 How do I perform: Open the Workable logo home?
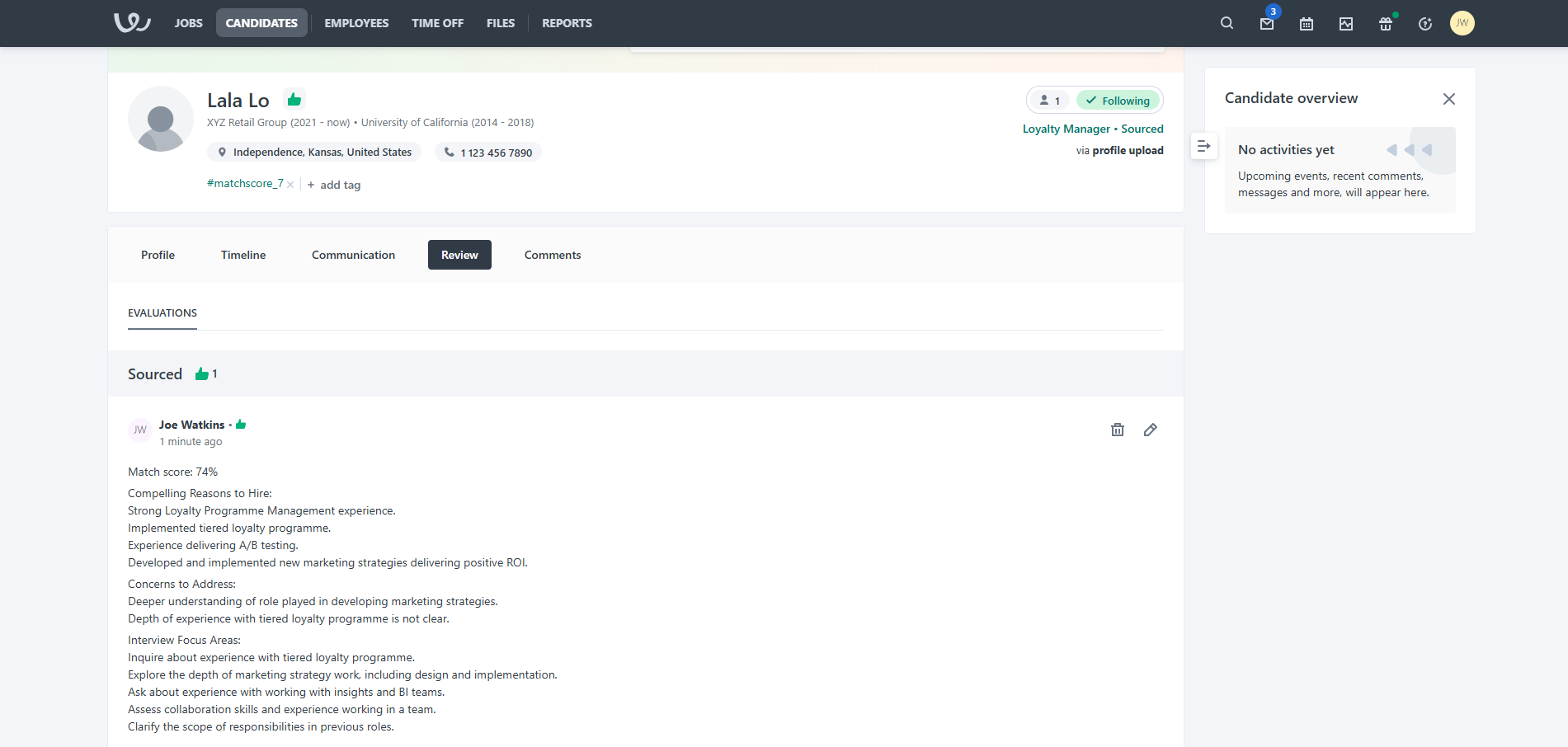[132, 22]
